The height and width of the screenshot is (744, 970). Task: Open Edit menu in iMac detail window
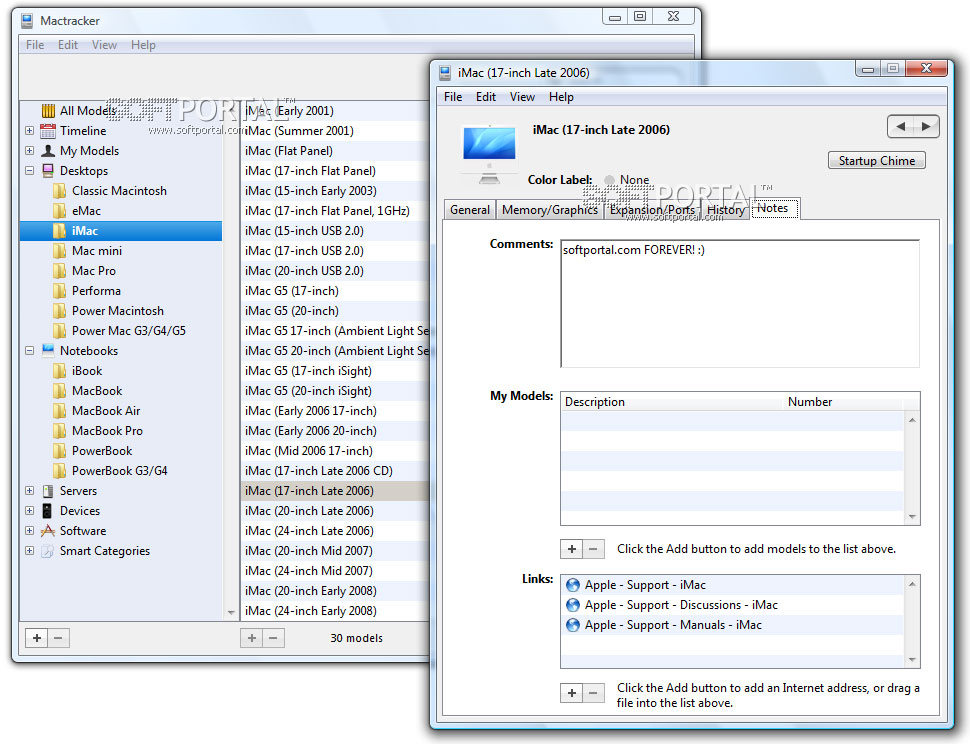[x=486, y=97]
